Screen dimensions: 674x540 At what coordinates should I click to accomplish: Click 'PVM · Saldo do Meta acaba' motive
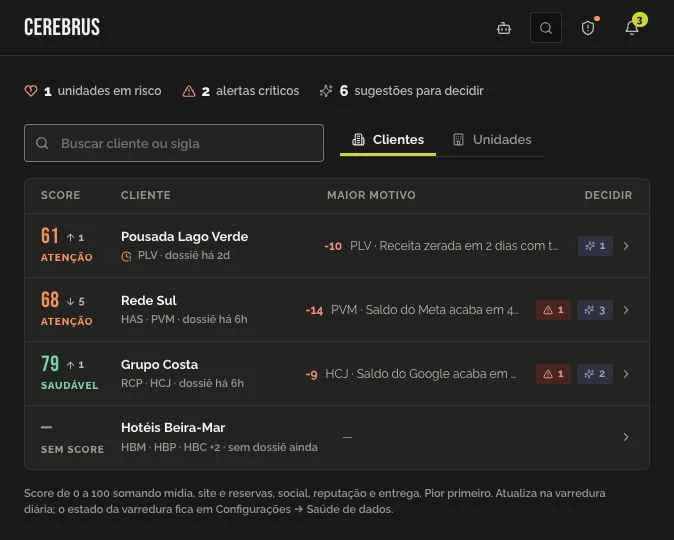[425, 310]
